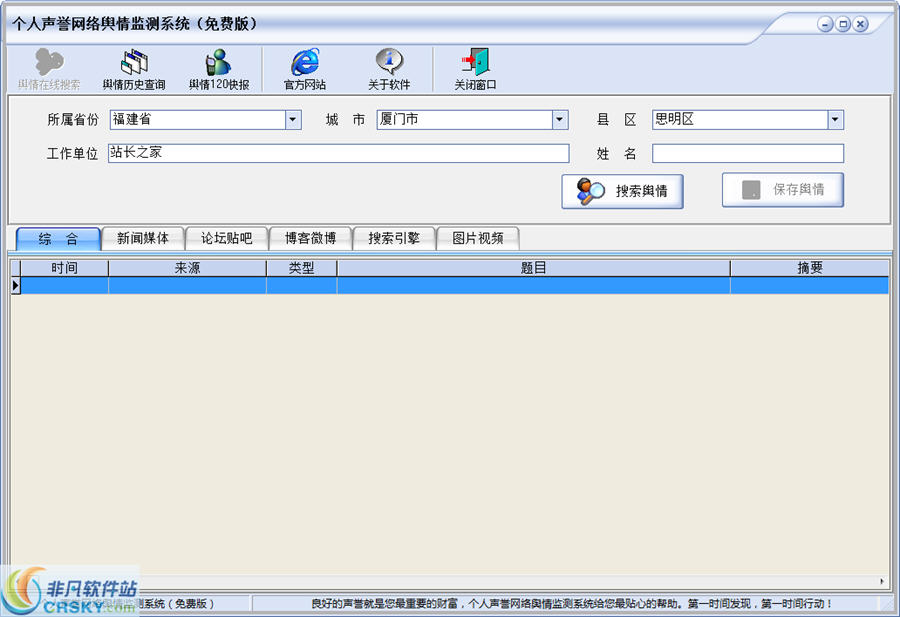Viewport: 900px width, 617px height.
Task: Click the 工作单位 input field
Action: [339, 153]
